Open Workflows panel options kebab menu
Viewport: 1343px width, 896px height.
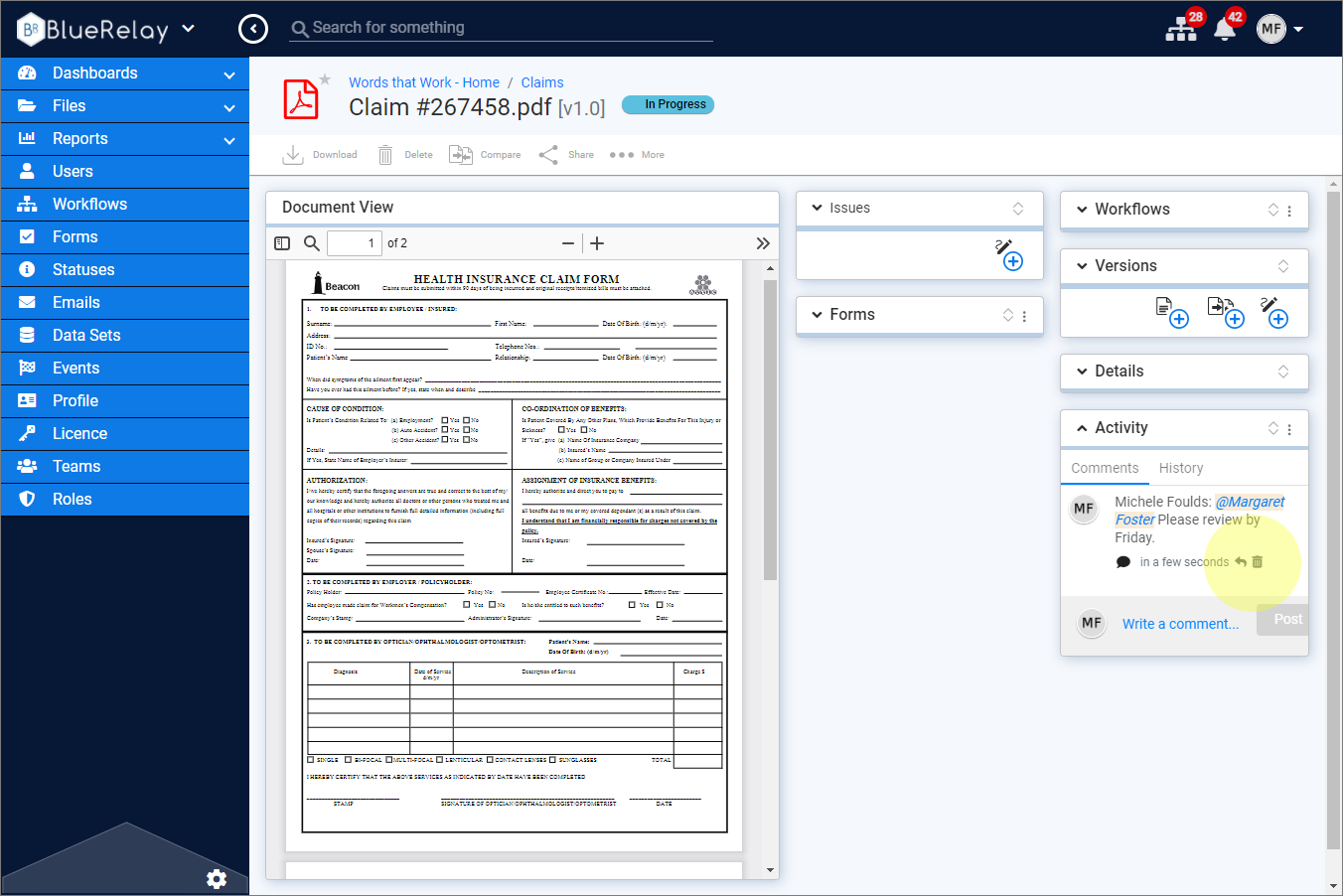[1289, 211]
